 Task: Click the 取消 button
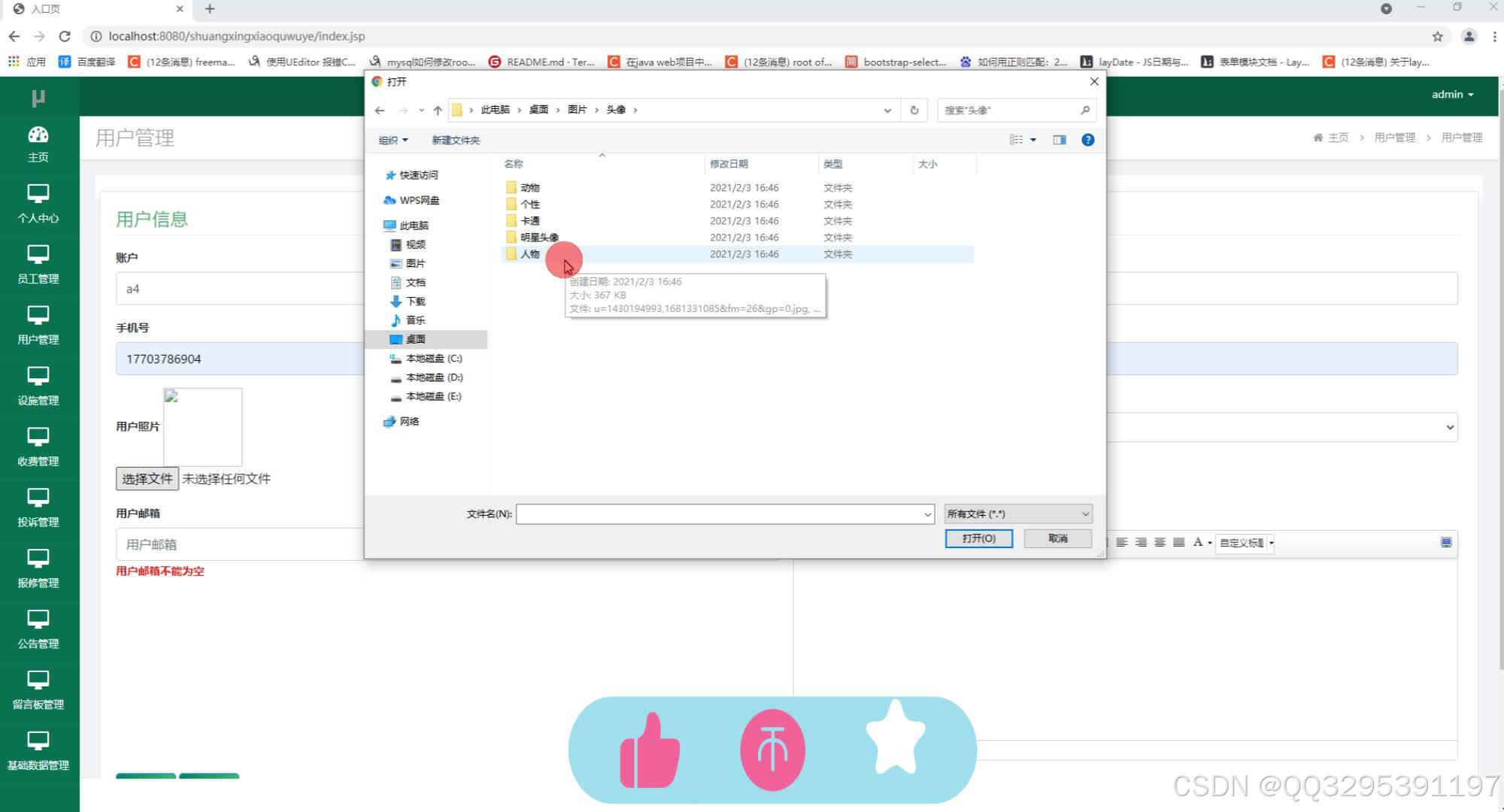1058,538
